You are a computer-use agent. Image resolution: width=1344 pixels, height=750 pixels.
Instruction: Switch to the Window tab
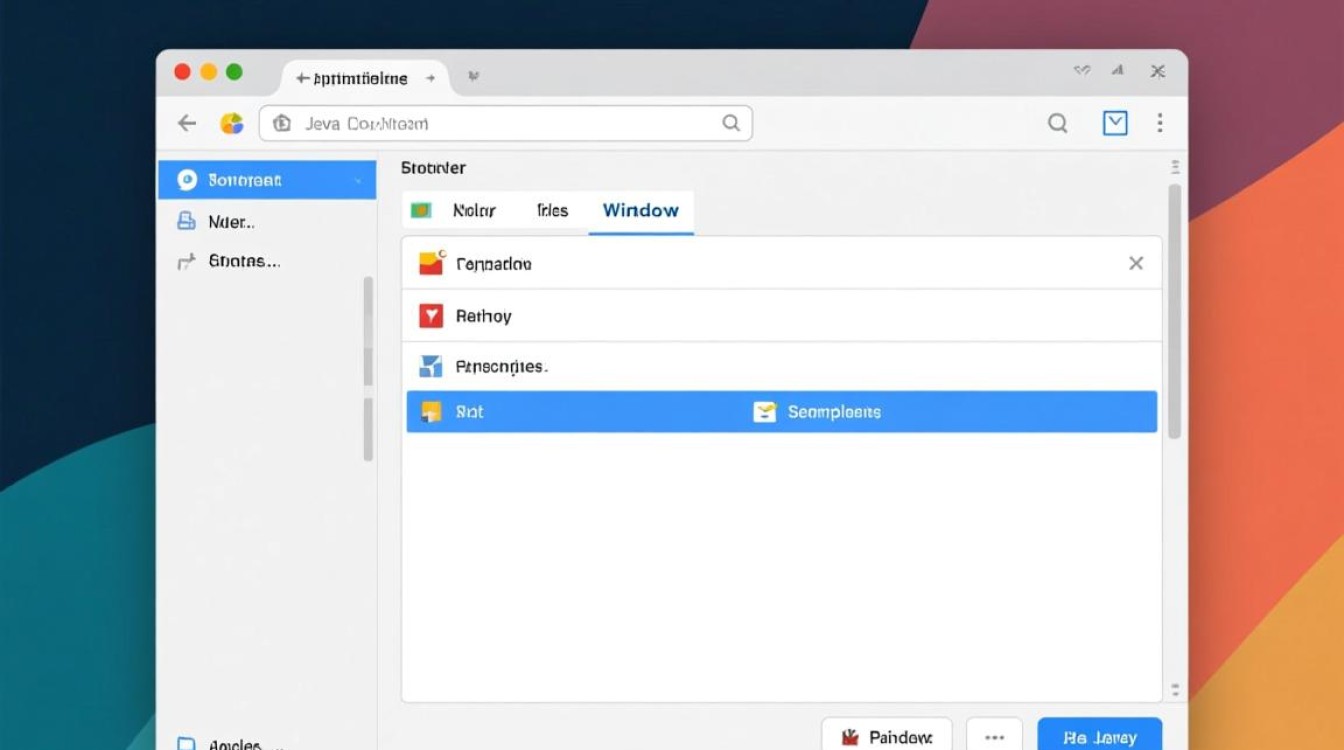[x=640, y=211]
